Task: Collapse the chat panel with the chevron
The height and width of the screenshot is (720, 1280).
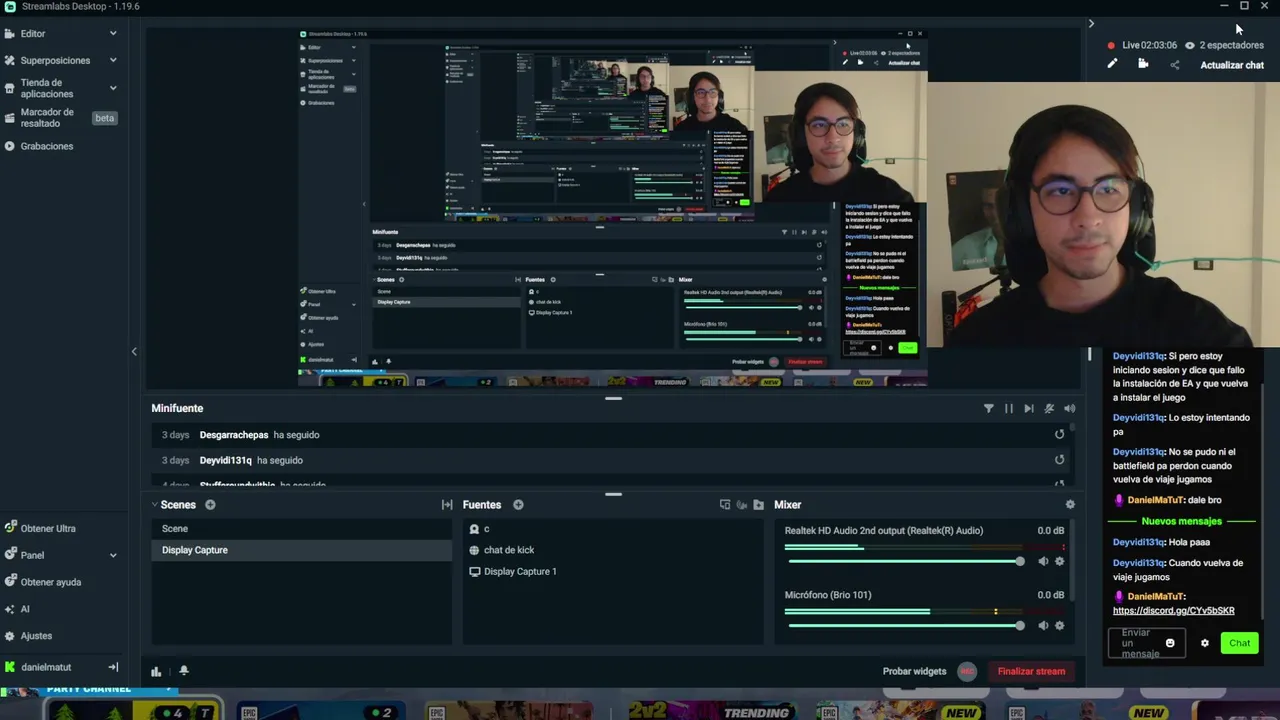Action: click(1091, 23)
